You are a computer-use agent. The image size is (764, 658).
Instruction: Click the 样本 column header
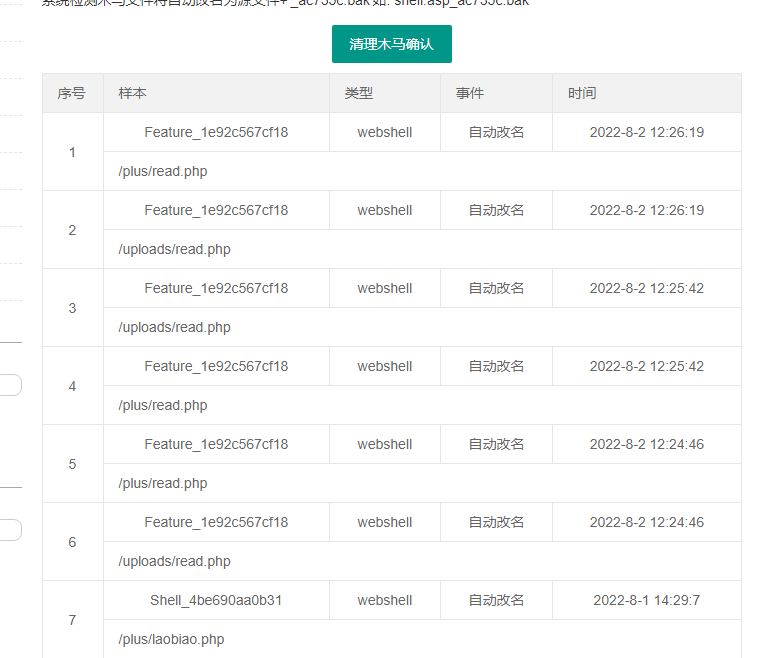click(132, 93)
